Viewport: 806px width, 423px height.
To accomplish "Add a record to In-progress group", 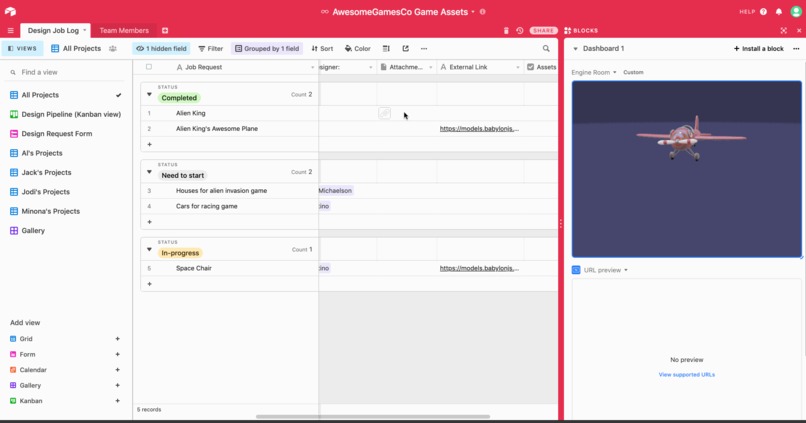I will coord(150,284).
